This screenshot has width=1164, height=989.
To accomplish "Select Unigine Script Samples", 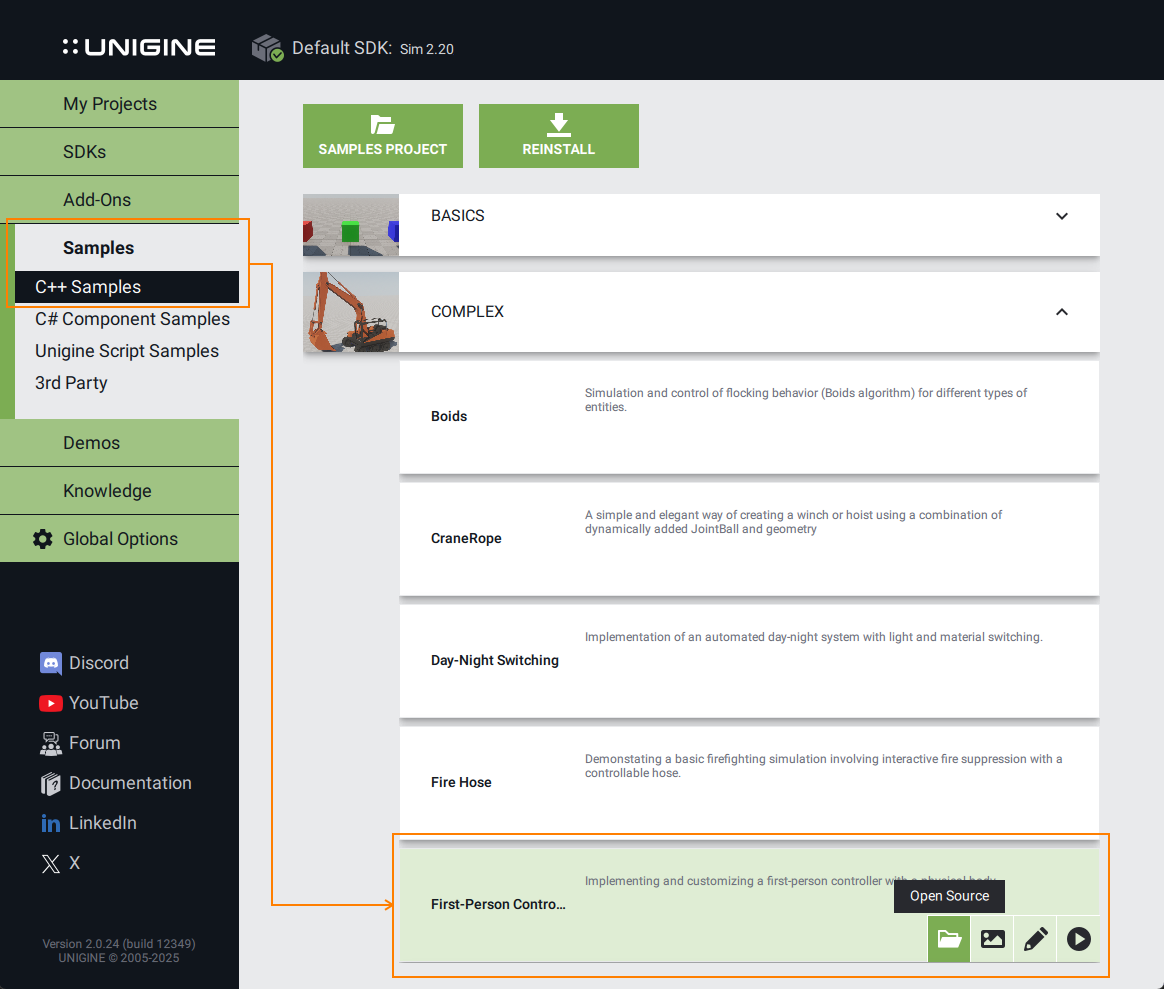I will [127, 351].
